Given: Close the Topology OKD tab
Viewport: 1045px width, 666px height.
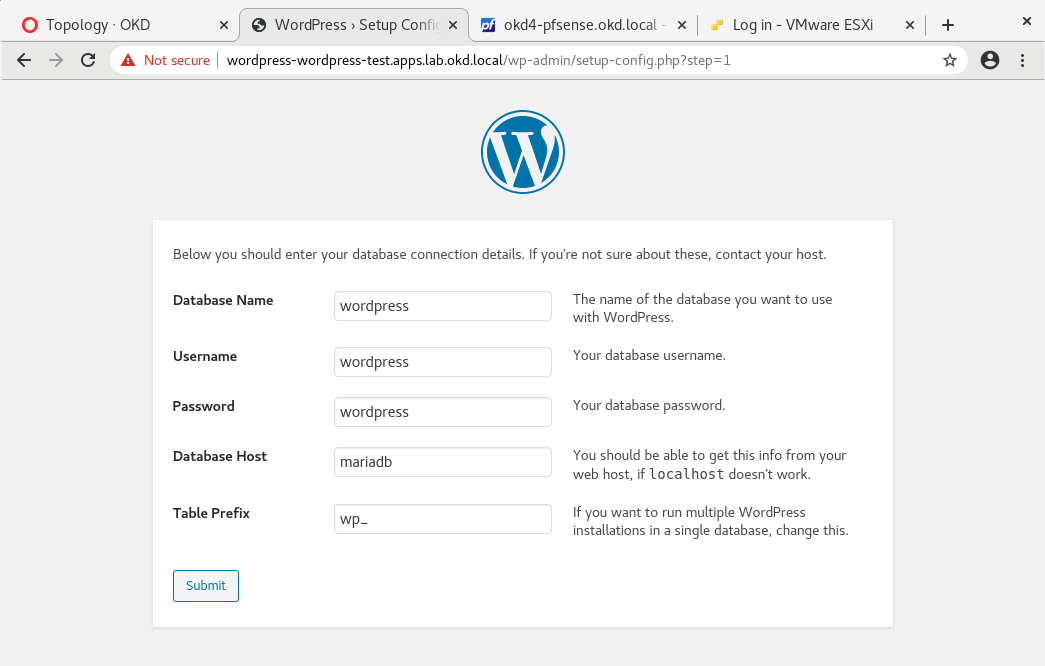Looking at the screenshot, I should (x=224, y=25).
